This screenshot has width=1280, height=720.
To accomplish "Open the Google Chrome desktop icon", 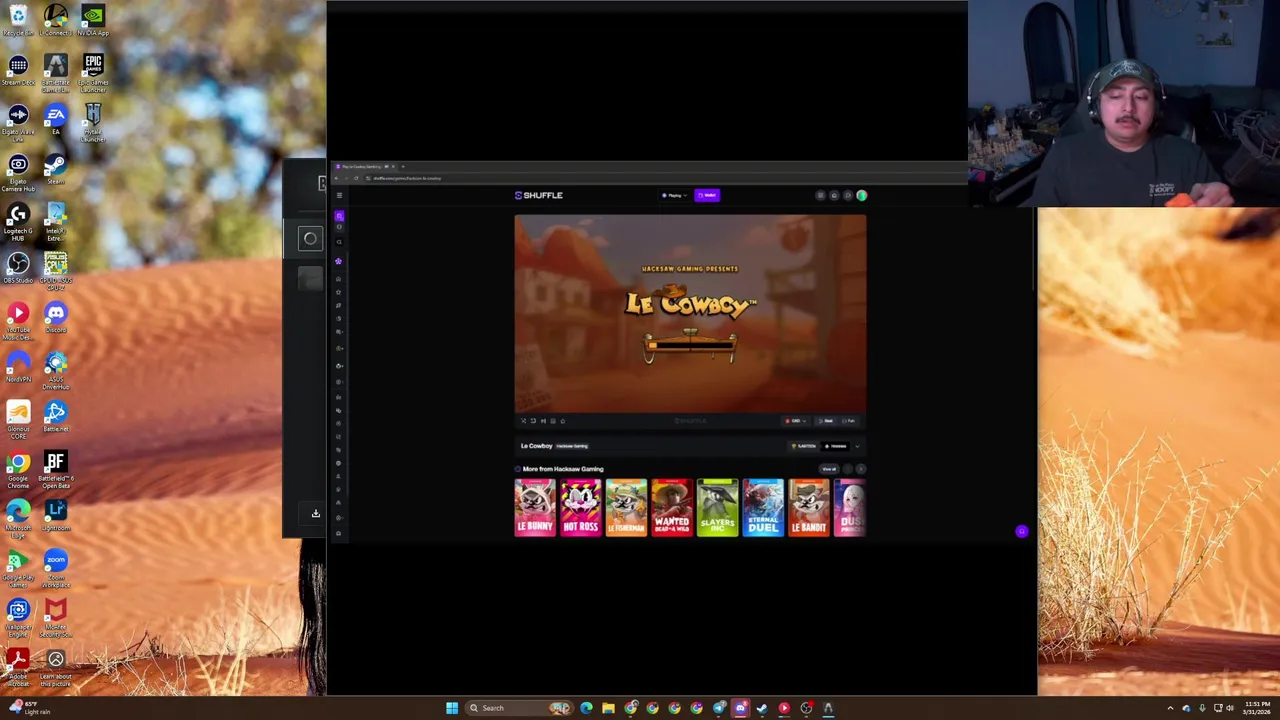I will pyautogui.click(x=18, y=470).
